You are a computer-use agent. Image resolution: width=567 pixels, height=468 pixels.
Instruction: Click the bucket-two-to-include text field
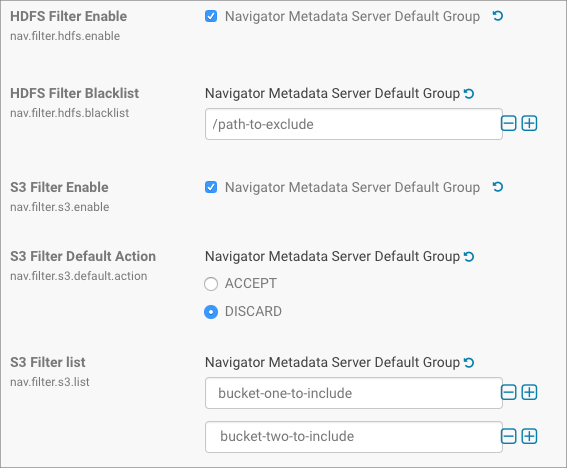[x=354, y=437]
